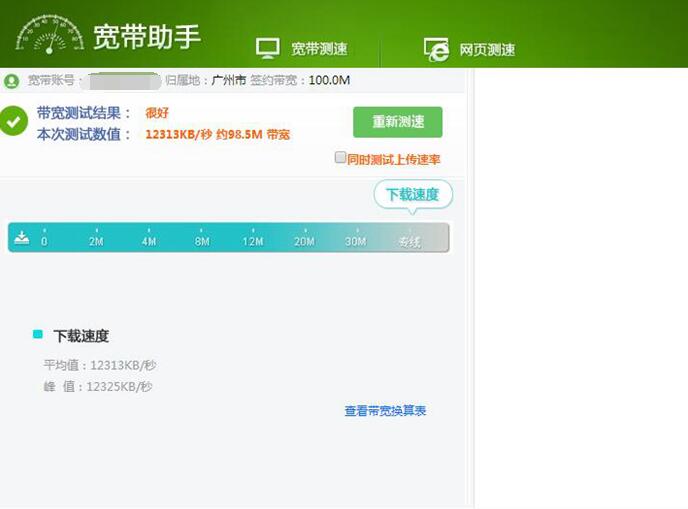This screenshot has height=509, width=688.
Task: Click the 下载速度 bubble label
Action: pos(413,194)
